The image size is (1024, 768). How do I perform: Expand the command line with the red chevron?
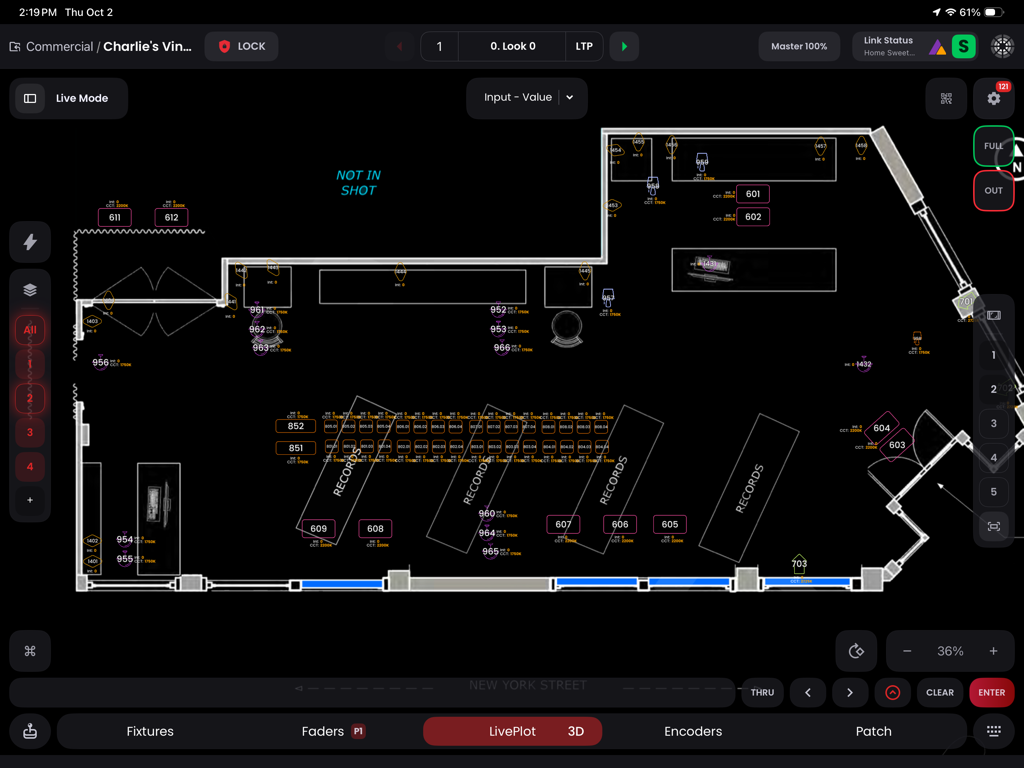click(892, 692)
